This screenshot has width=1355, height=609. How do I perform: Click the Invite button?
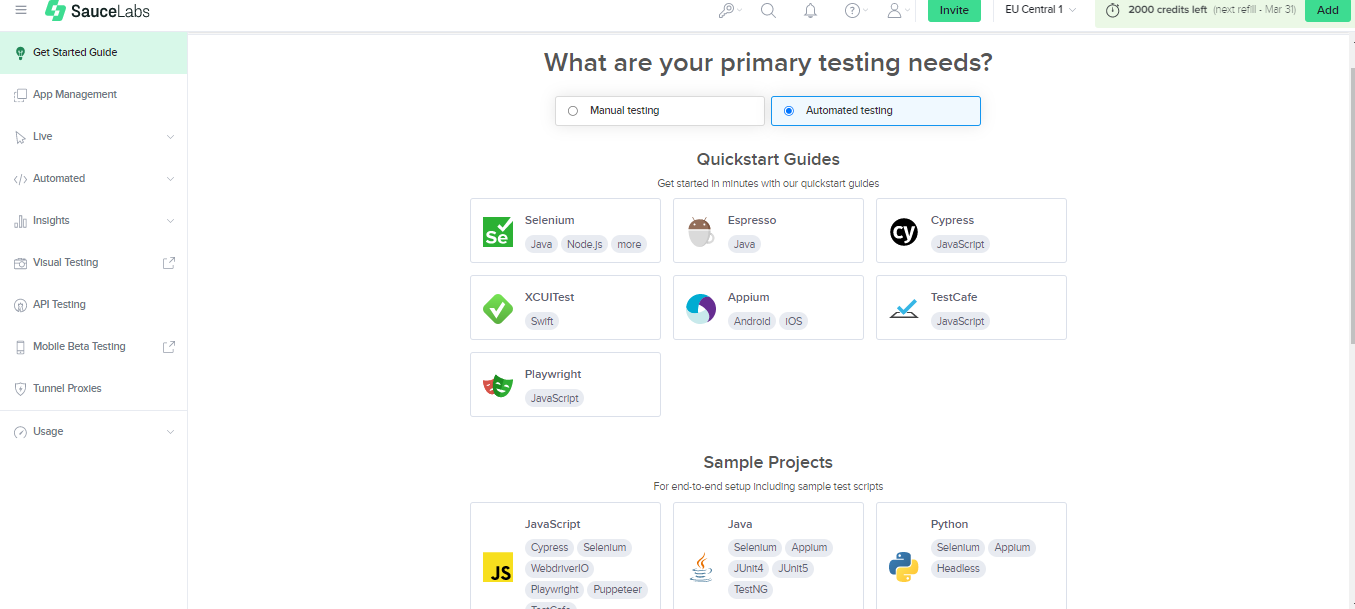click(x=953, y=11)
